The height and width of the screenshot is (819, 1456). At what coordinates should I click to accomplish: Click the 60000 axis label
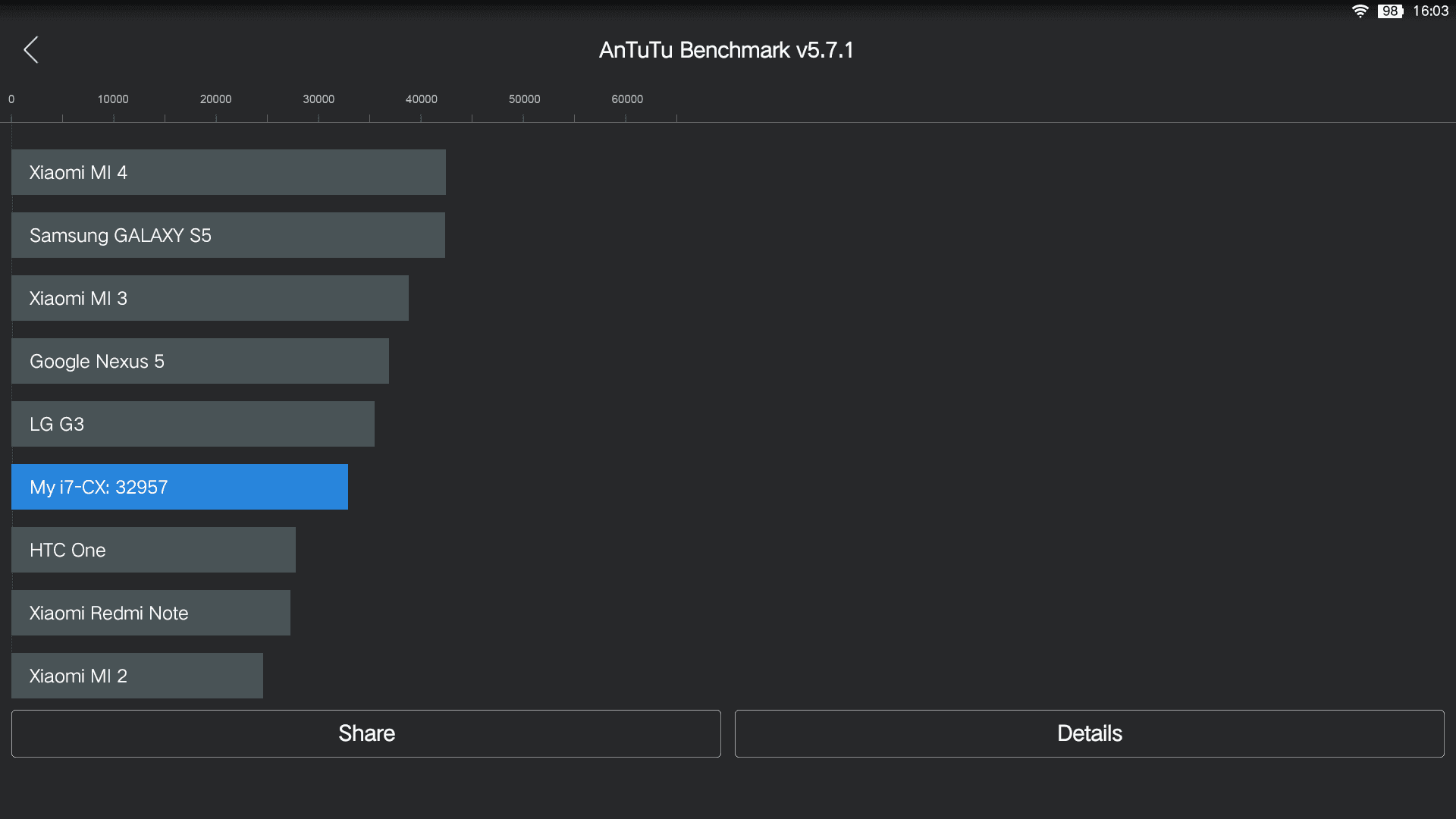(627, 99)
